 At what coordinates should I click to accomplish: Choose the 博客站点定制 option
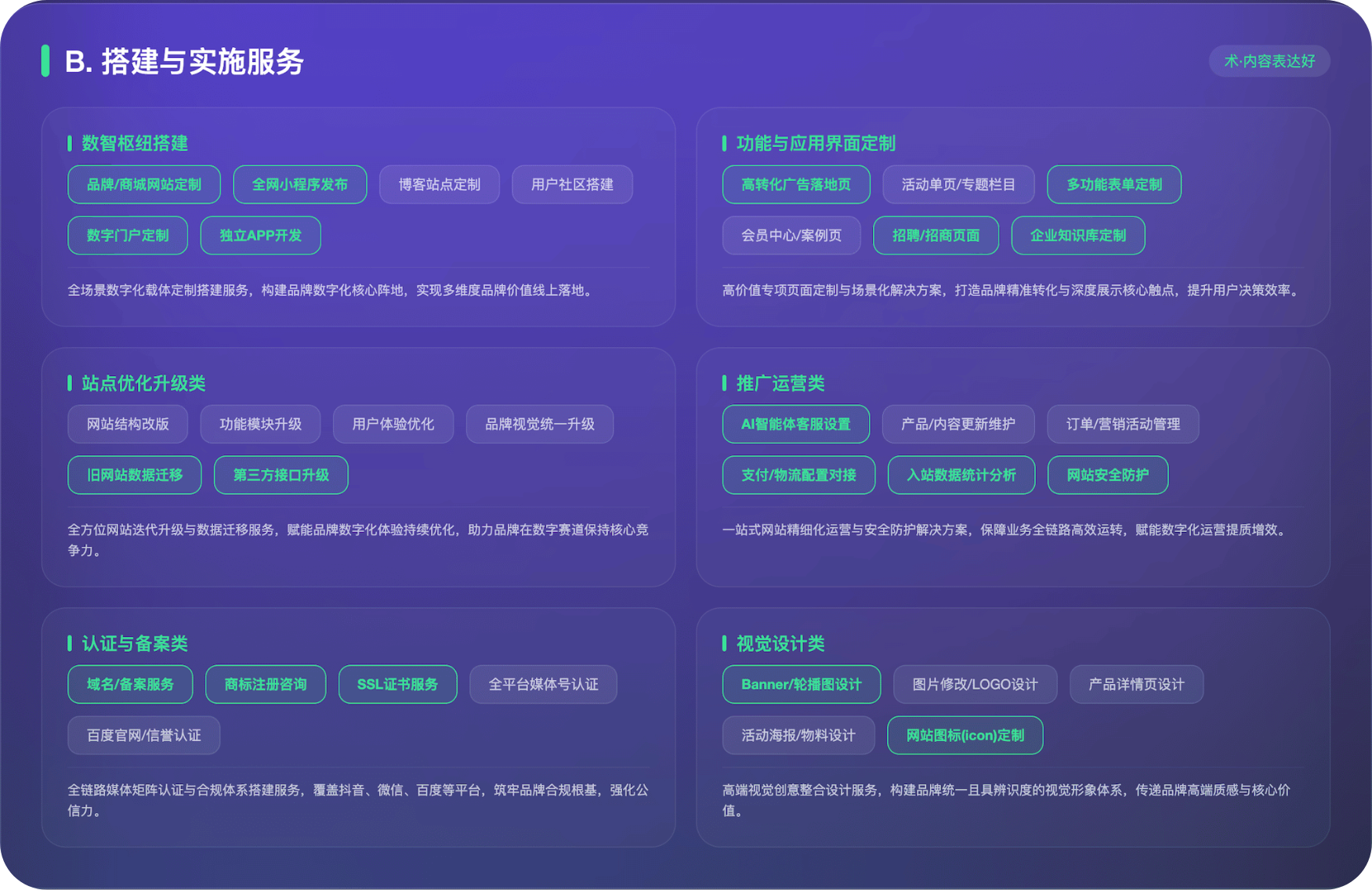(x=439, y=185)
